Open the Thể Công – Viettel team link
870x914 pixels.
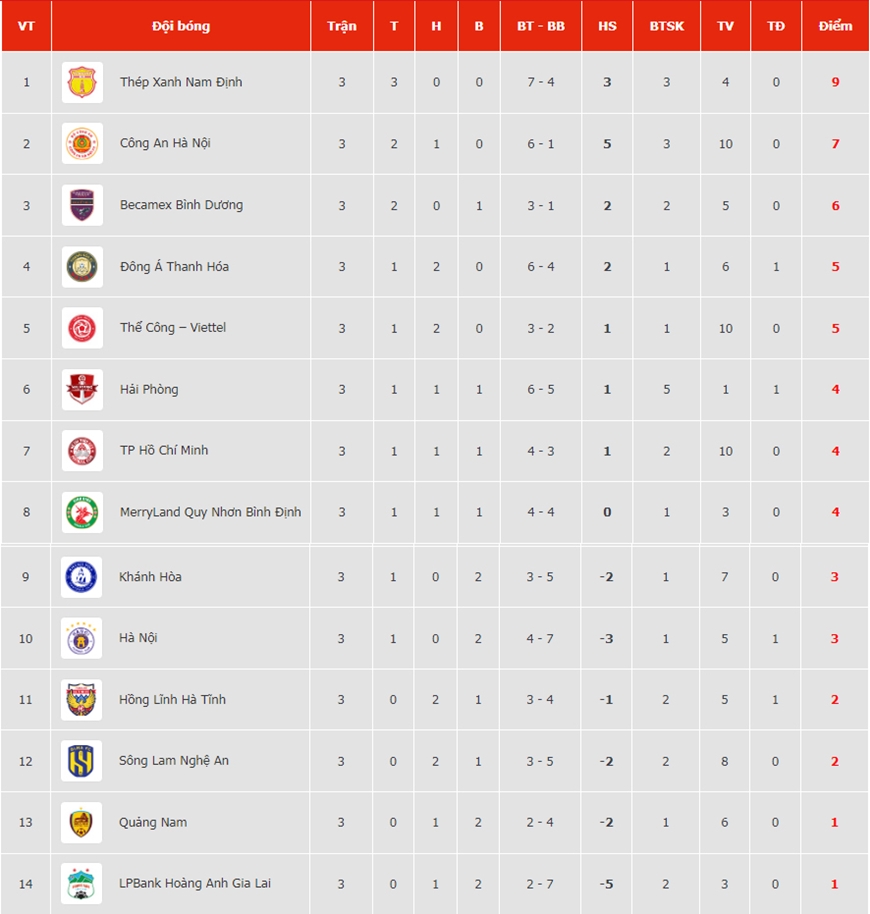click(173, 328)
